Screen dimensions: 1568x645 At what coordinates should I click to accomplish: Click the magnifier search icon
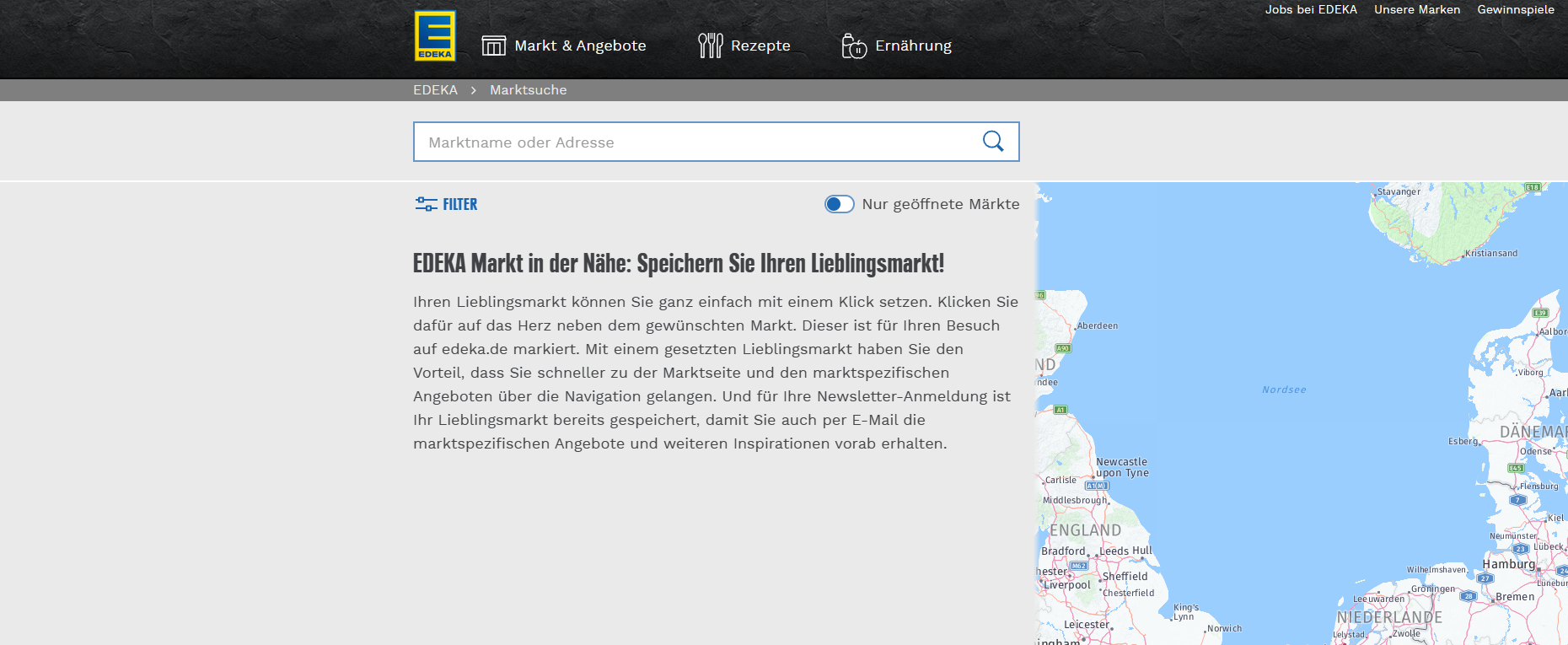[x=993, y=142]
